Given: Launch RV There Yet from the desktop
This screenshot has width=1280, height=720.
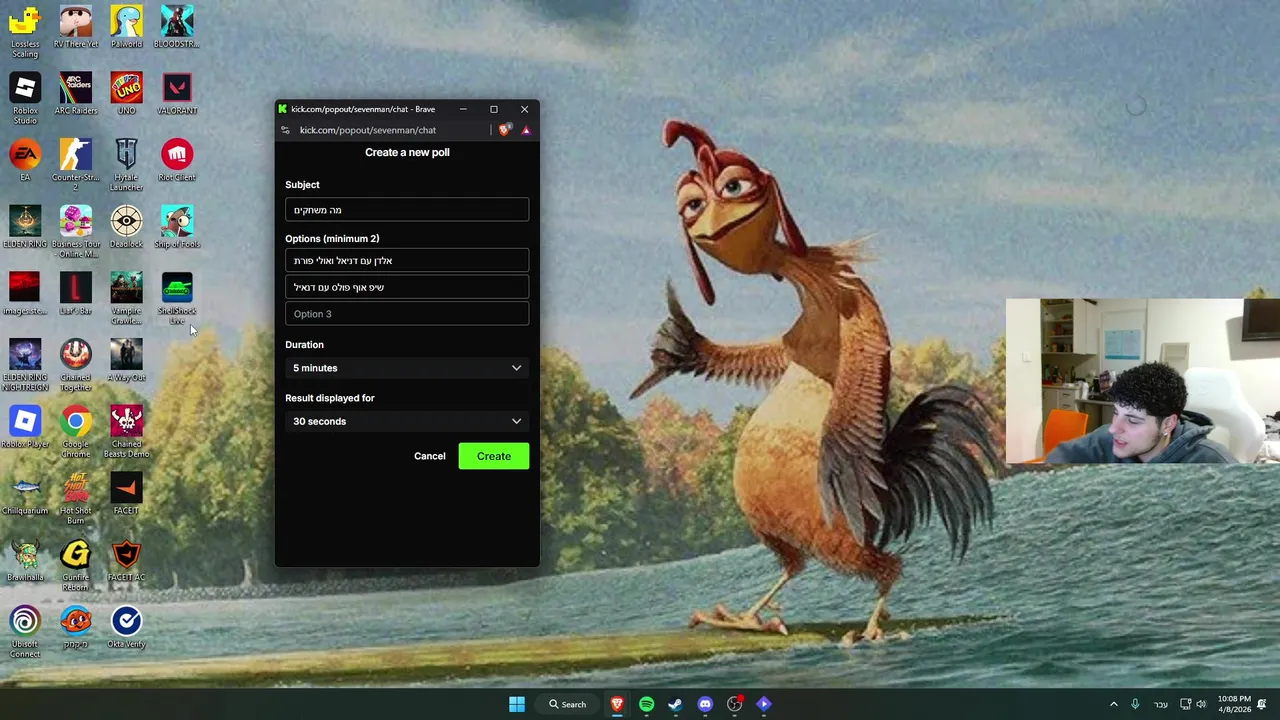Looking at the screenshot, I should click(76, 27).
